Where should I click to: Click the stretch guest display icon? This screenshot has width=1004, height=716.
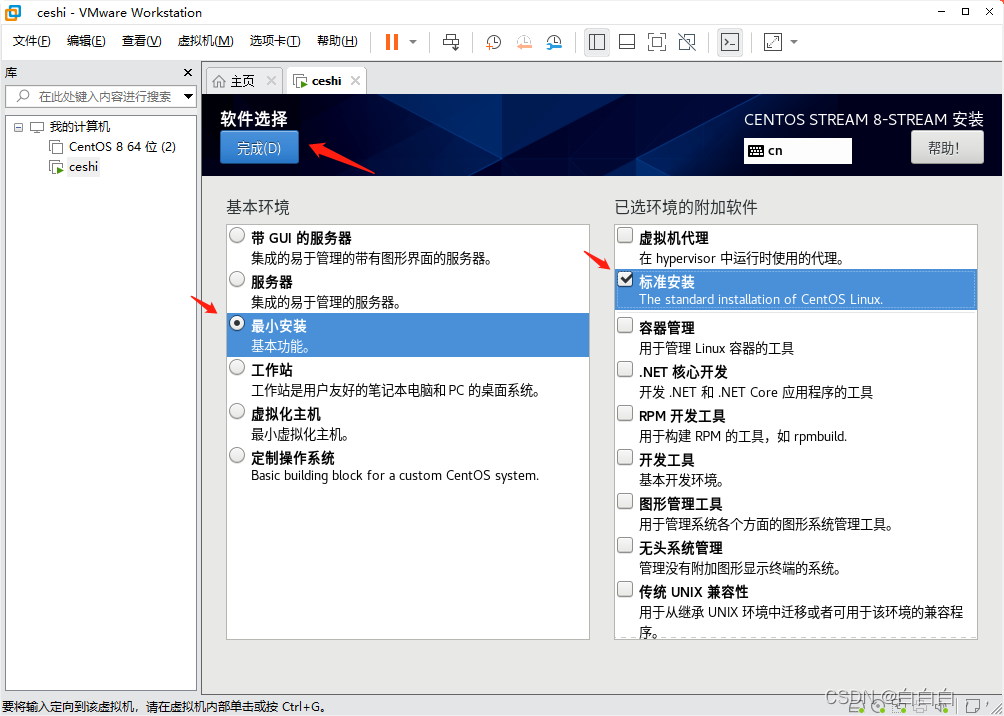773,42
